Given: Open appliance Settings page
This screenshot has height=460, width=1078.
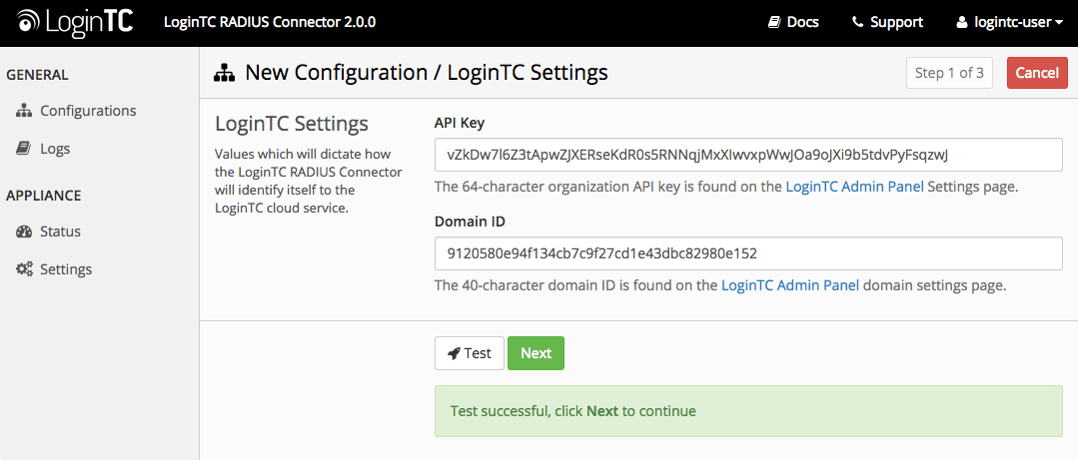Looking at the screenshot, I should (x=66, y=270).
